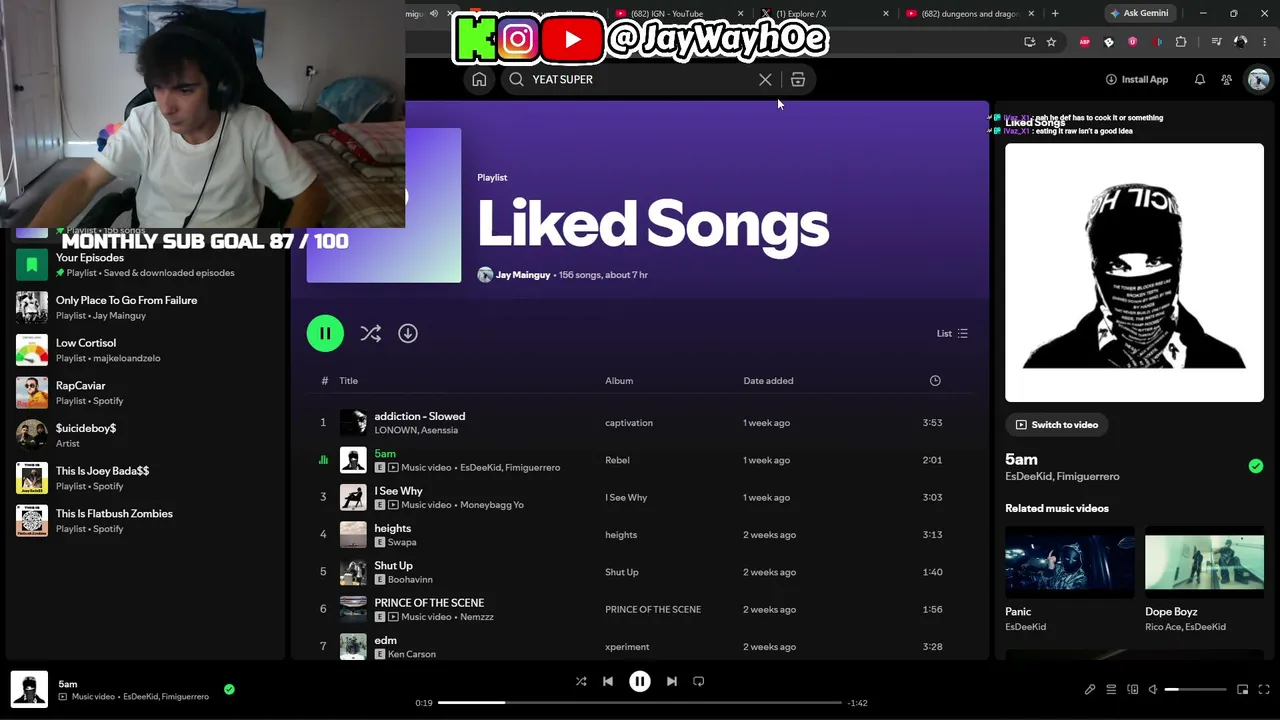Image resolution: width=1280 pixels, height=720 pixels.
Task: Toggle liked checkmark in bottom player bar
Action: point(229,689)
